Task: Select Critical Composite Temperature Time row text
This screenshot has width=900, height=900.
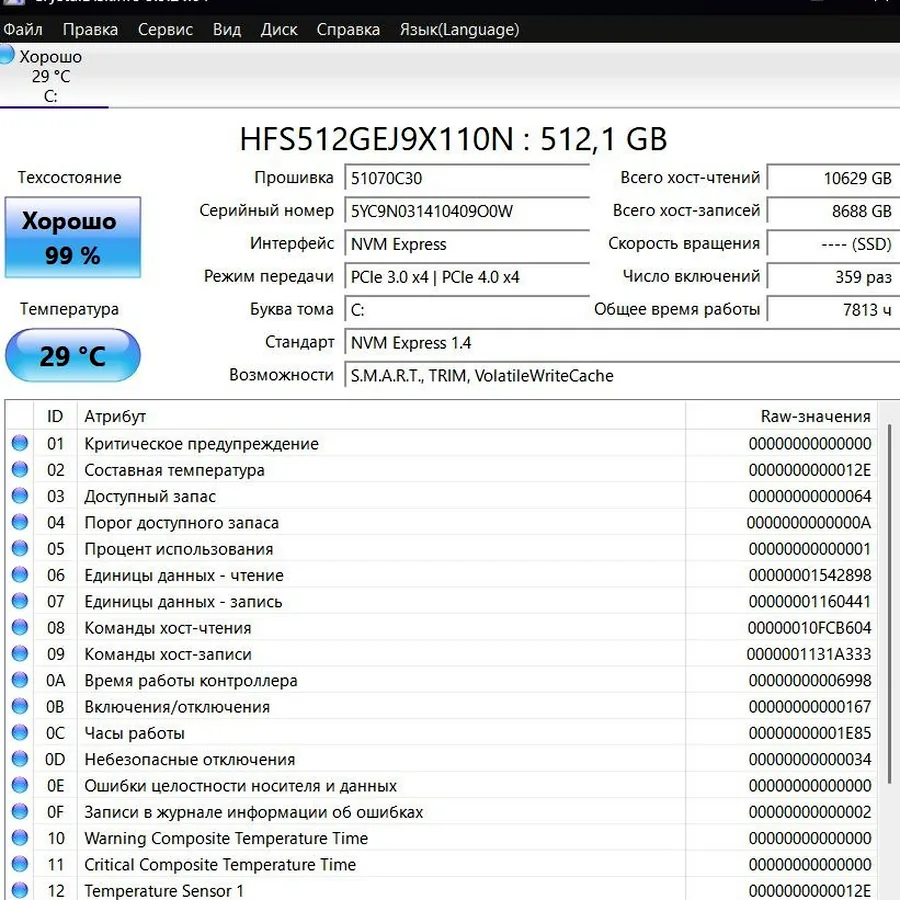Action: (220, 865)
